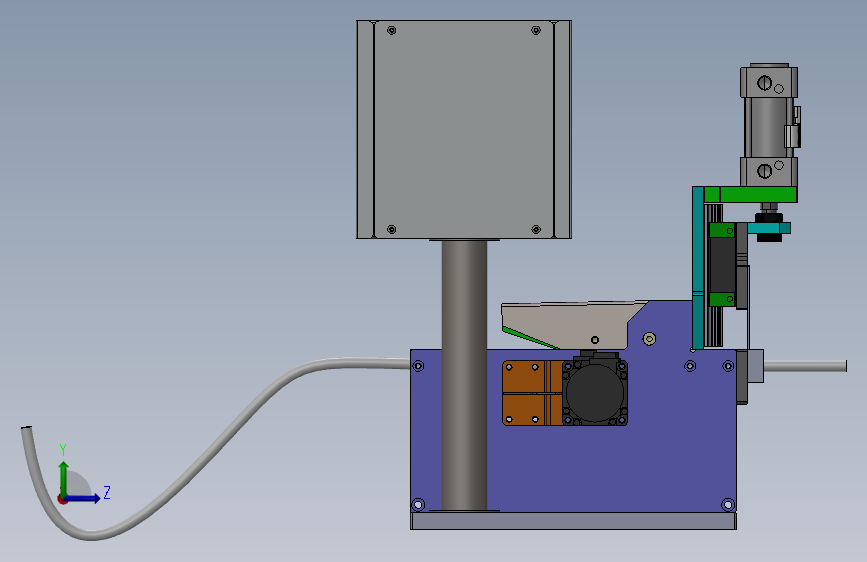Select the large gray enclosure box
The height and width of the screenshot is (562, 867).
(x=464, y=129)
